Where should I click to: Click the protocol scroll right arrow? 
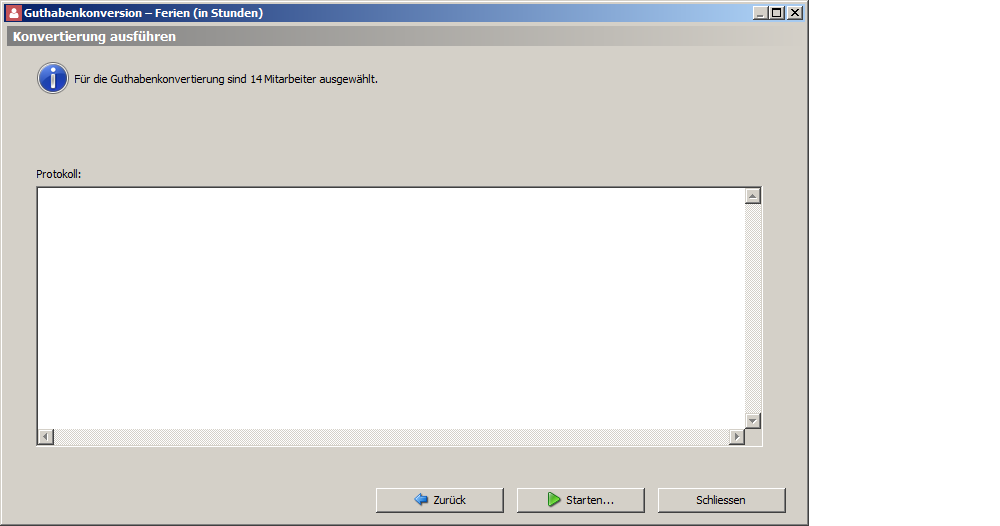tap(737, 437)
